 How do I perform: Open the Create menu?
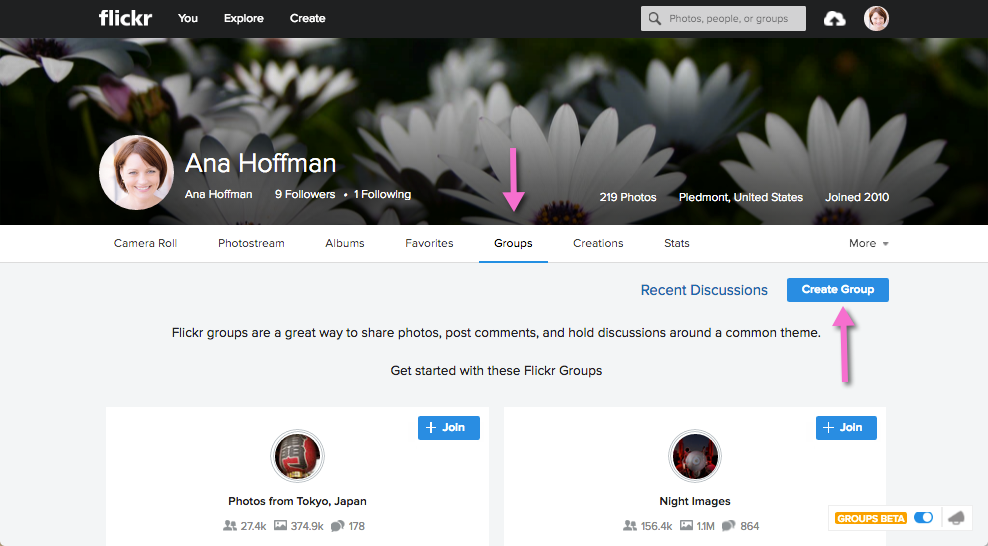click(307, 18)
